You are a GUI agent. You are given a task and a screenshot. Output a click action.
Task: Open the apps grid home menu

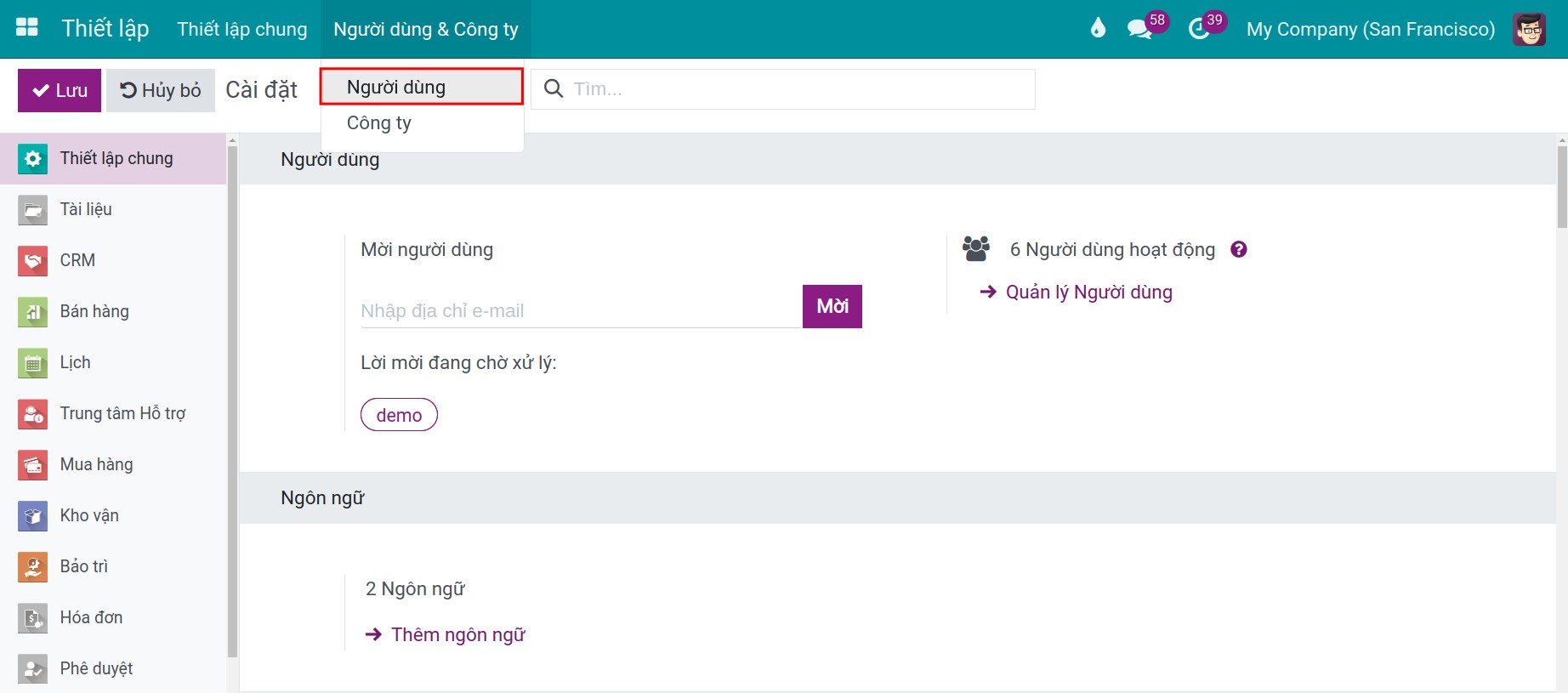pyautogui.click(x=27, y=27)
